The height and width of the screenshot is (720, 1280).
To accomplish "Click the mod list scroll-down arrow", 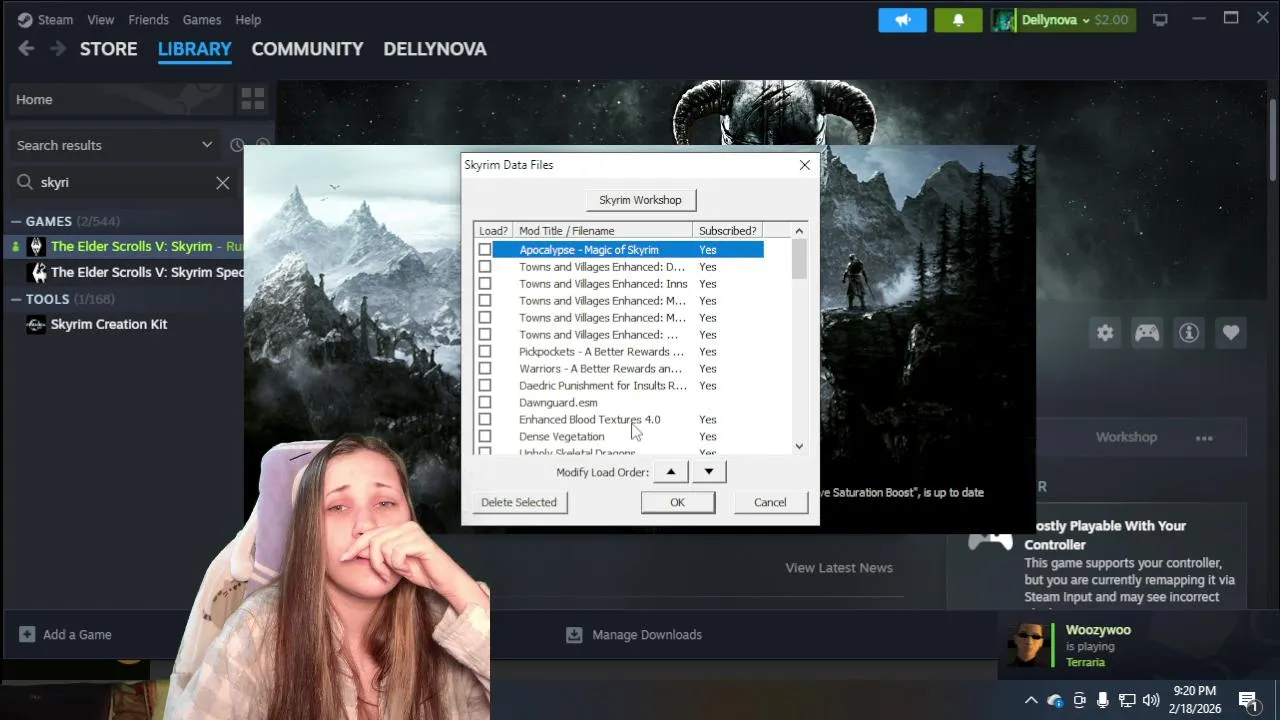I will pos(799,446).
